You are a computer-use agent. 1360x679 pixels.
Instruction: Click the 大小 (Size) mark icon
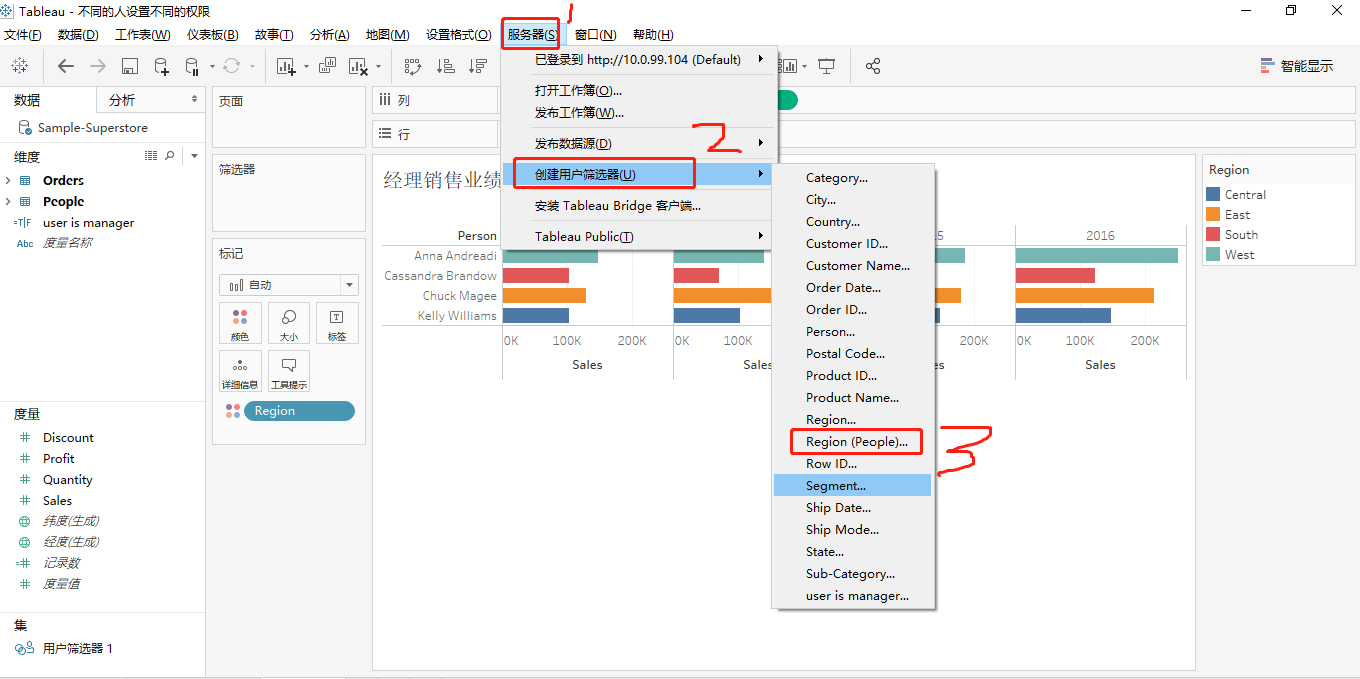tap(288, 322)
